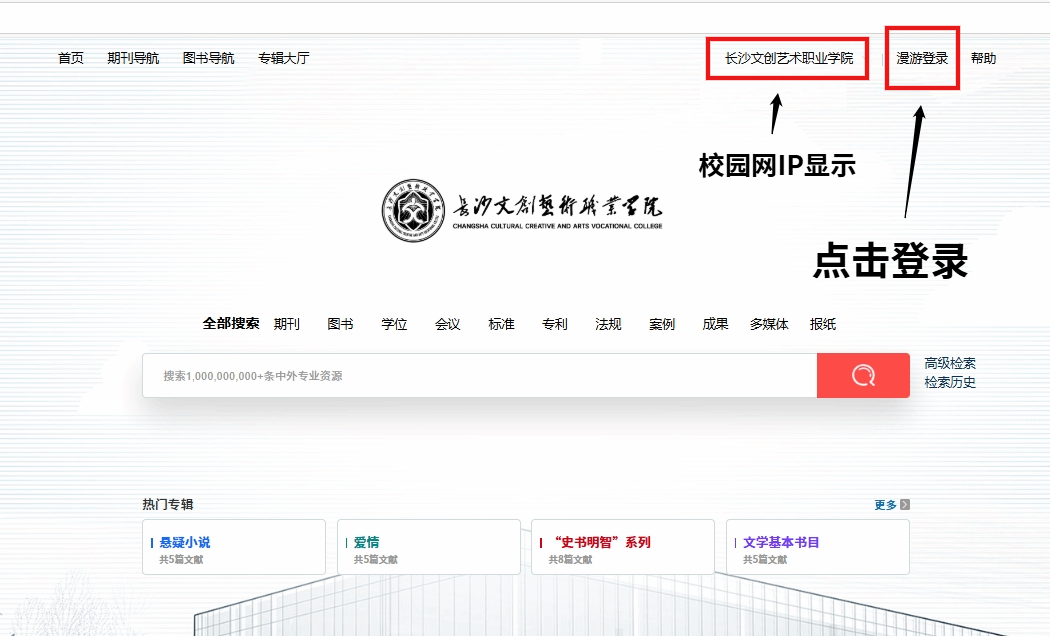Open 图书导航 in top navigation
Screen dimensions: 1050x636
point(208,58)
